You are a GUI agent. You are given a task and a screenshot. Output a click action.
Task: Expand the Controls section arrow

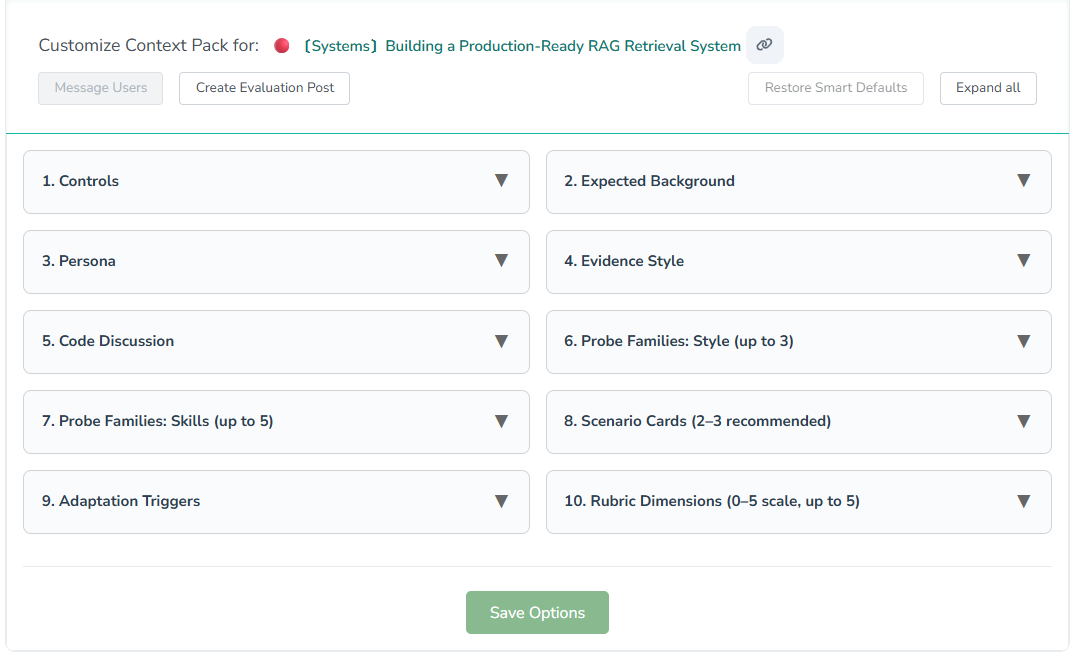click(x=501, y=181)
